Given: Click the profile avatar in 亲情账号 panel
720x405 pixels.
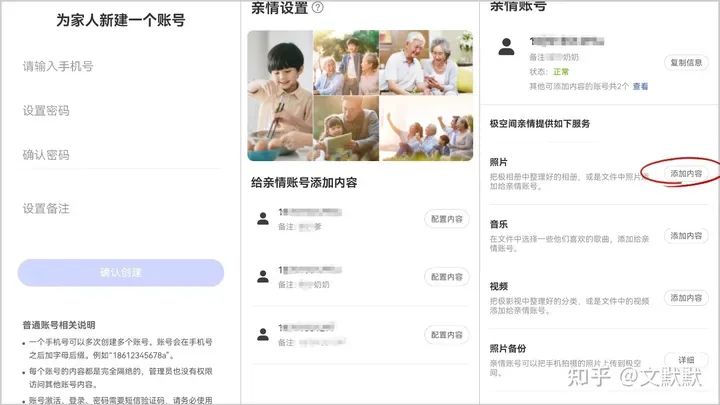Looking at the screenshot, I should (x=506, y=46).
